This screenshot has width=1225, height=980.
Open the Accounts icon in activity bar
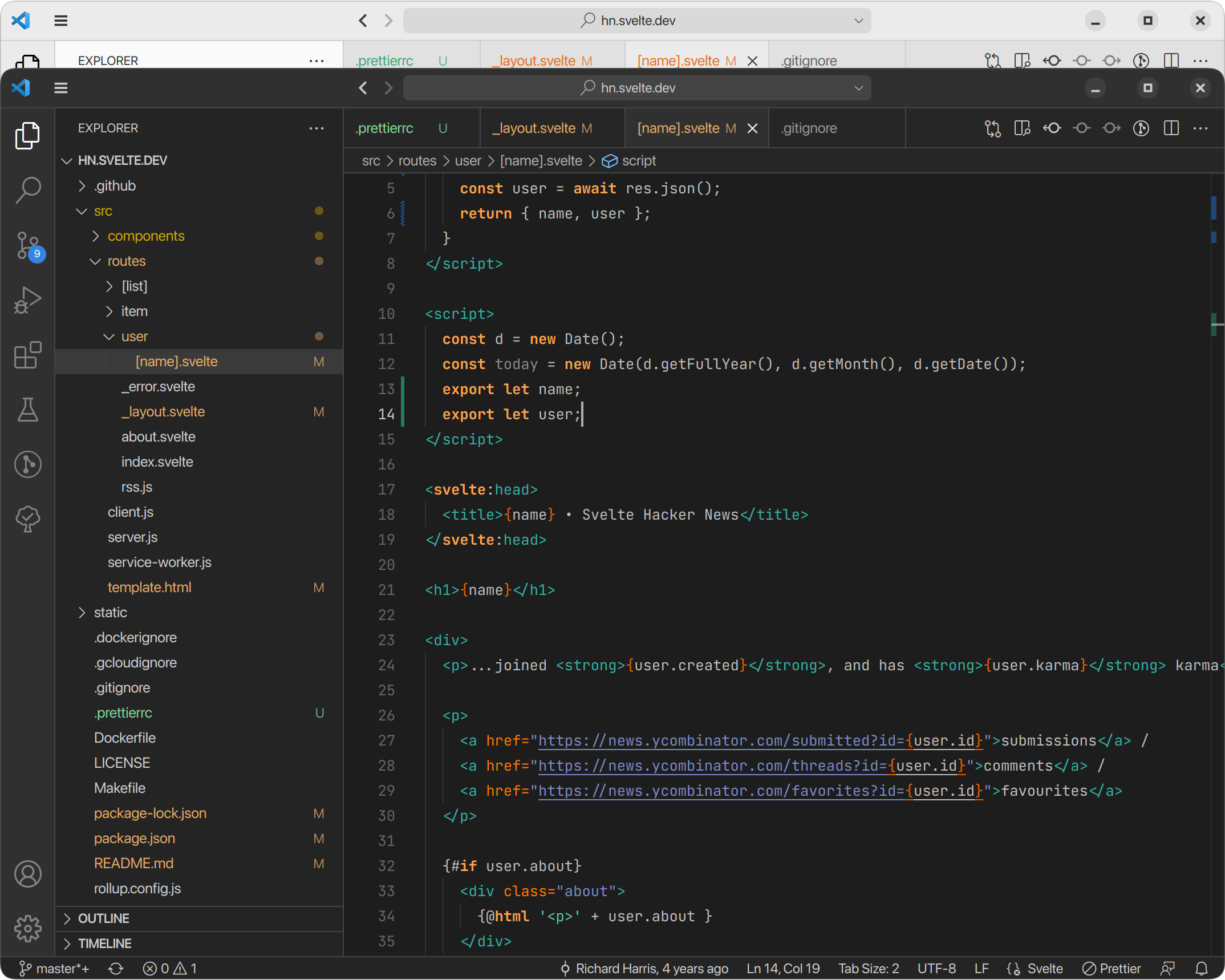click(27, 874)
